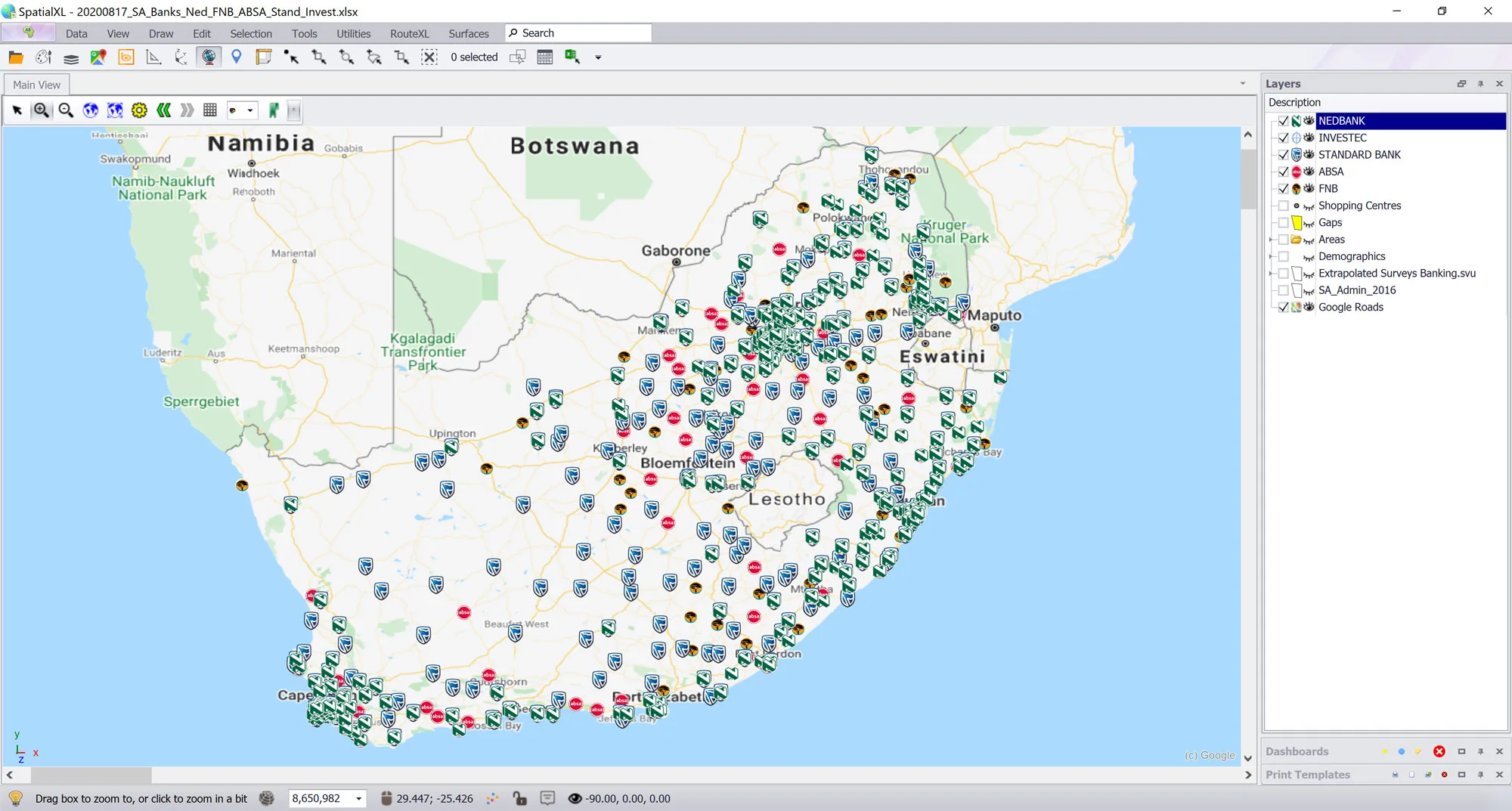Activate the zoom out magnifier tool
Image resolution: width=1512 pixels, height=811 pixels.
(66, 110)
